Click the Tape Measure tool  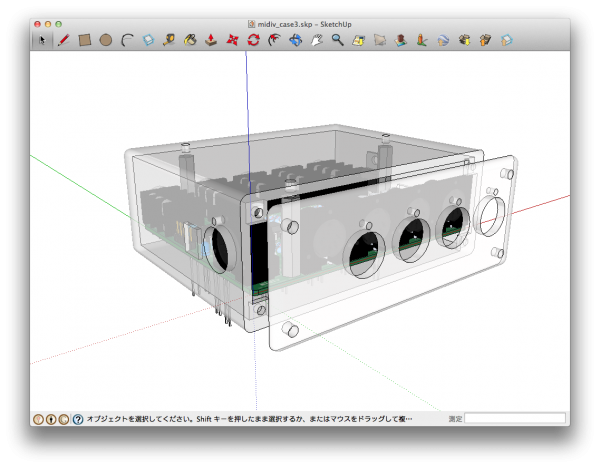(x=169, y=41)
